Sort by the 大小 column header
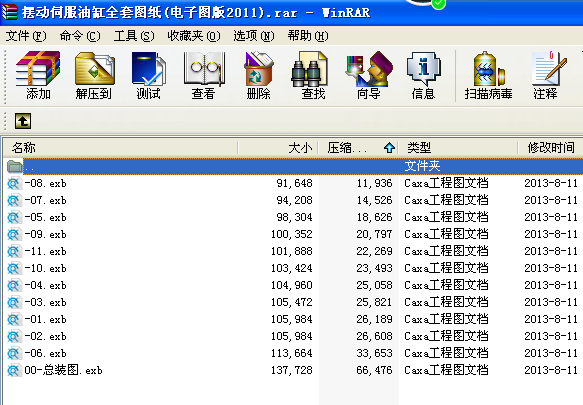Screen dimensions: 583x405 click(x=278, y=148)
